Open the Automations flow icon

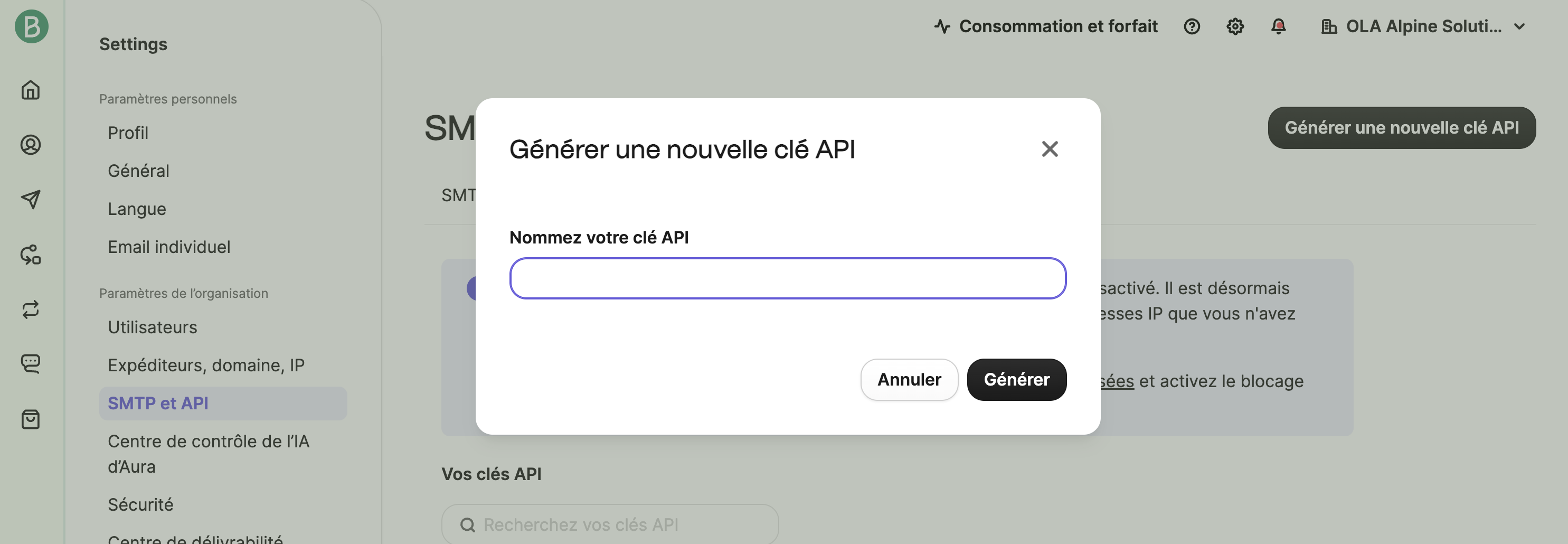(x=30, y=255)
